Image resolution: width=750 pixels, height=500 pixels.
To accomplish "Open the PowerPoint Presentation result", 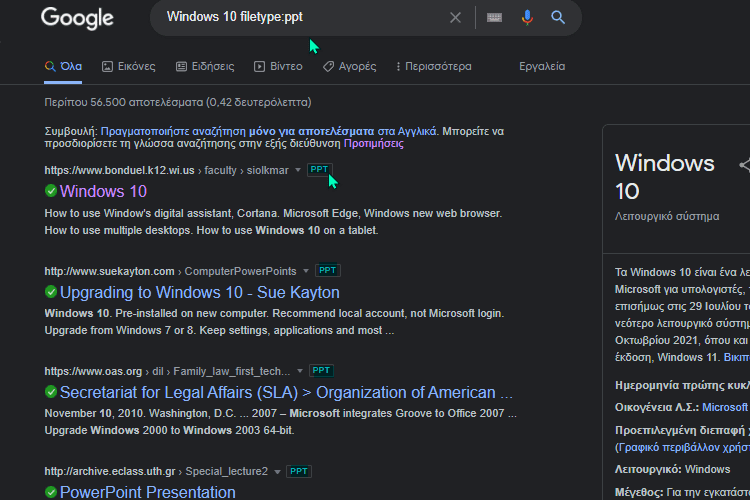I will (148, 492).
